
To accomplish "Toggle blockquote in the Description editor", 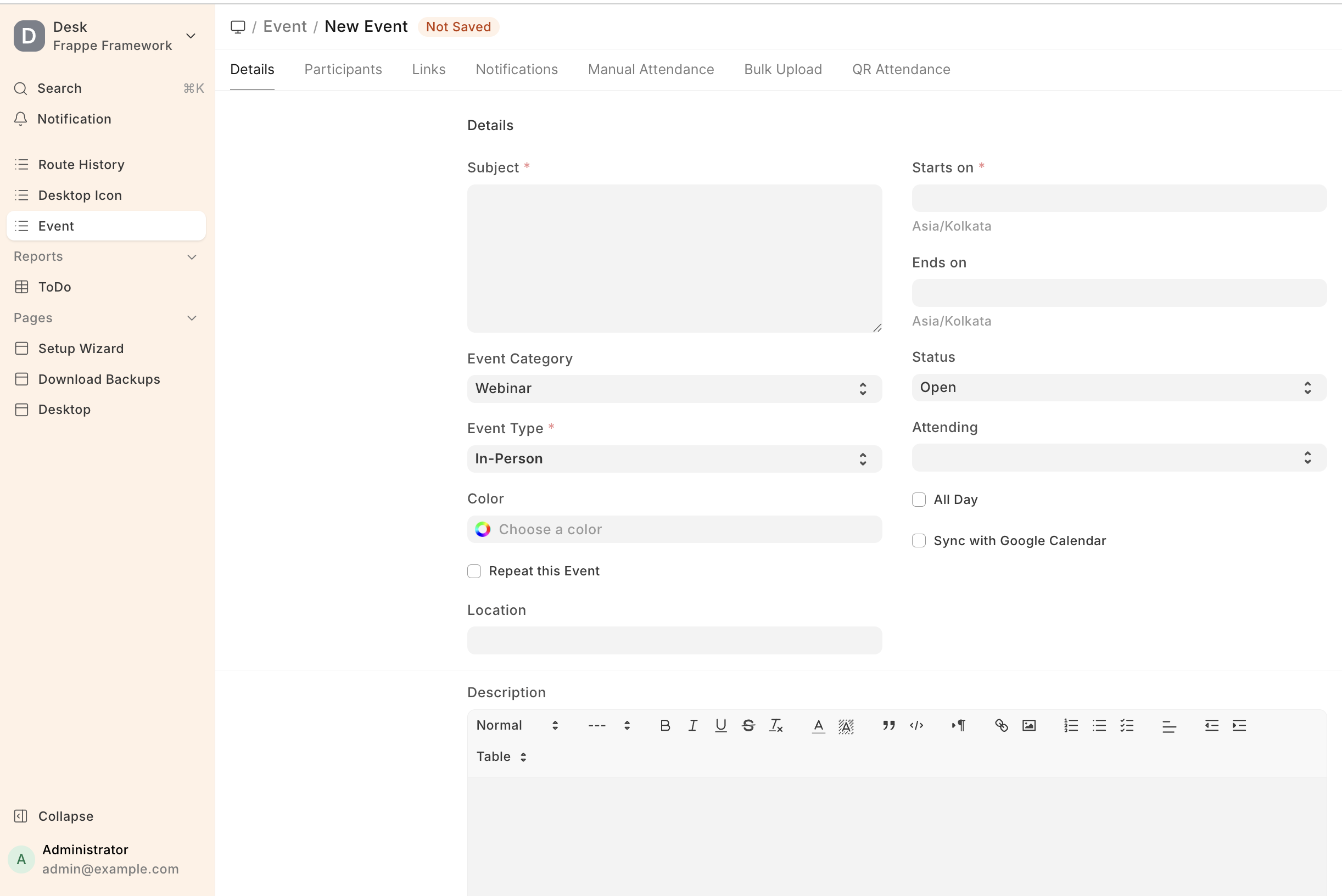I will (888, 725).
